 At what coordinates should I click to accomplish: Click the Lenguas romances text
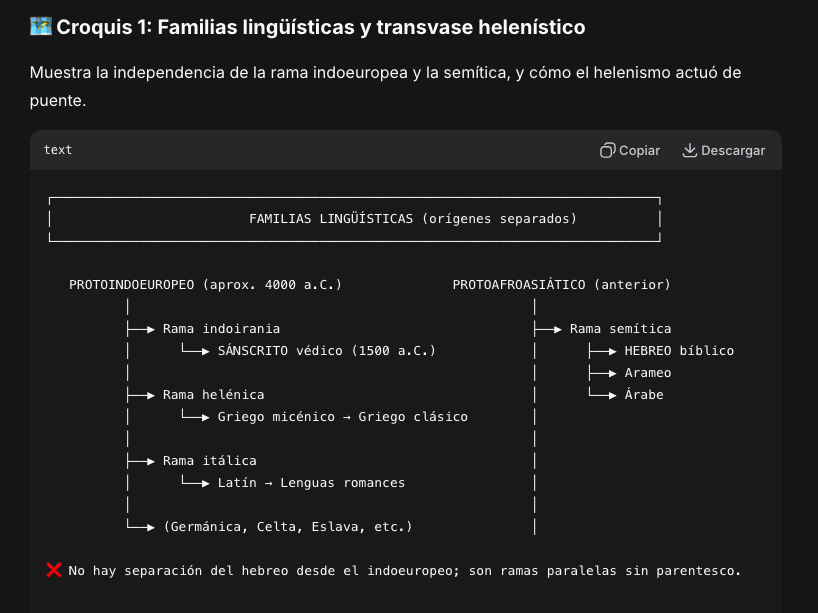pyautogui.click(x=342, y=483)
